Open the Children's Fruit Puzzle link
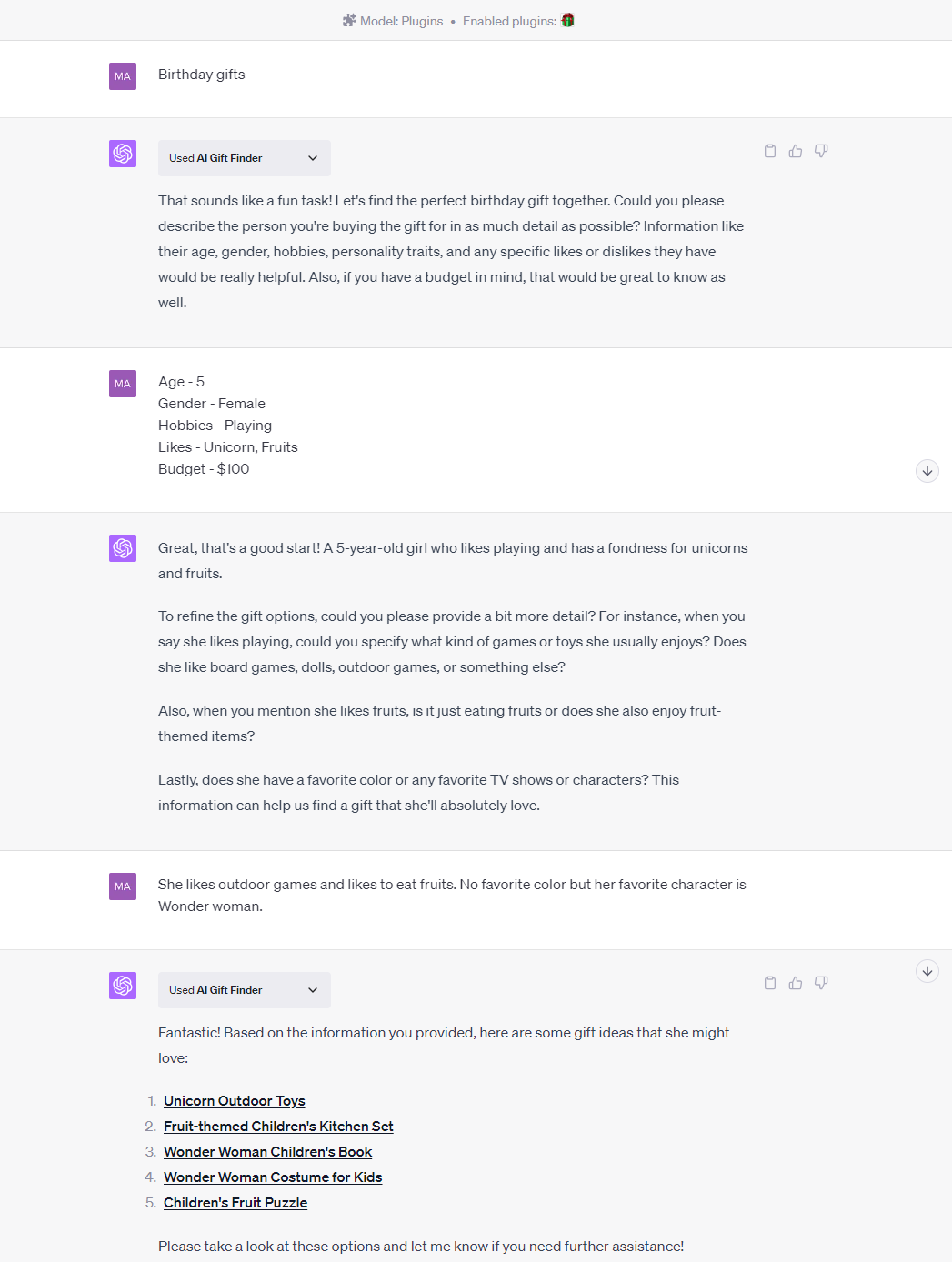This screenshot has width=952, height=1262. click(235, 1203)
